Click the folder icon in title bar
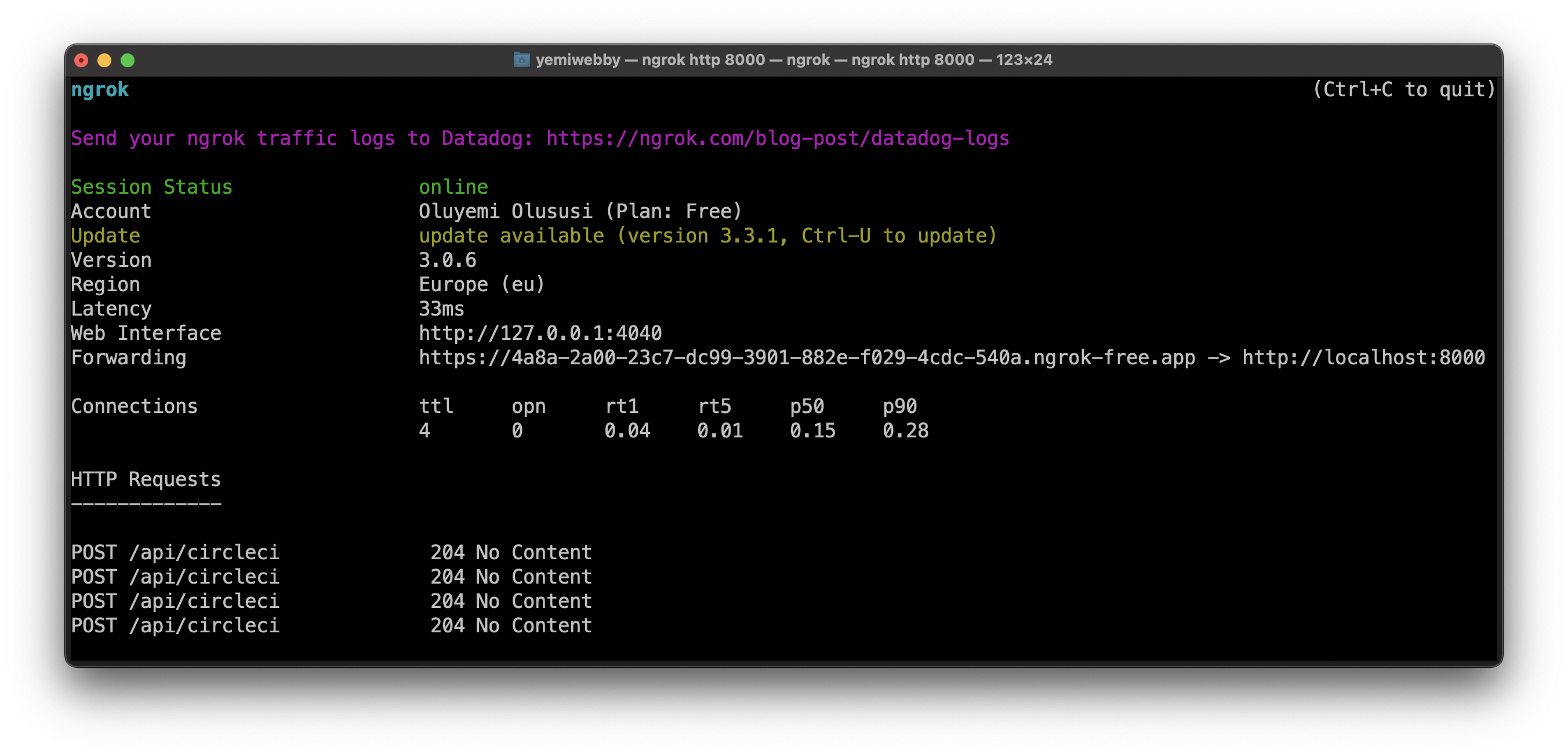This screenshot has height=753, width=1568. pos(521,60)
